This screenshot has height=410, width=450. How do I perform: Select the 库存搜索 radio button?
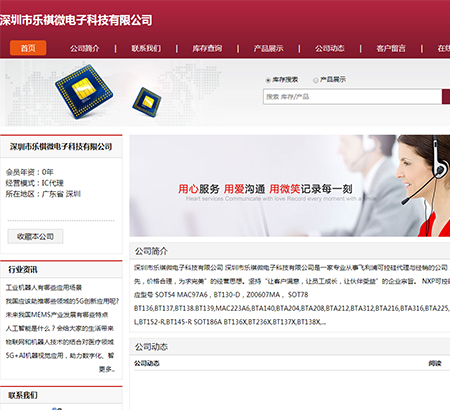(x=268, y=80)
